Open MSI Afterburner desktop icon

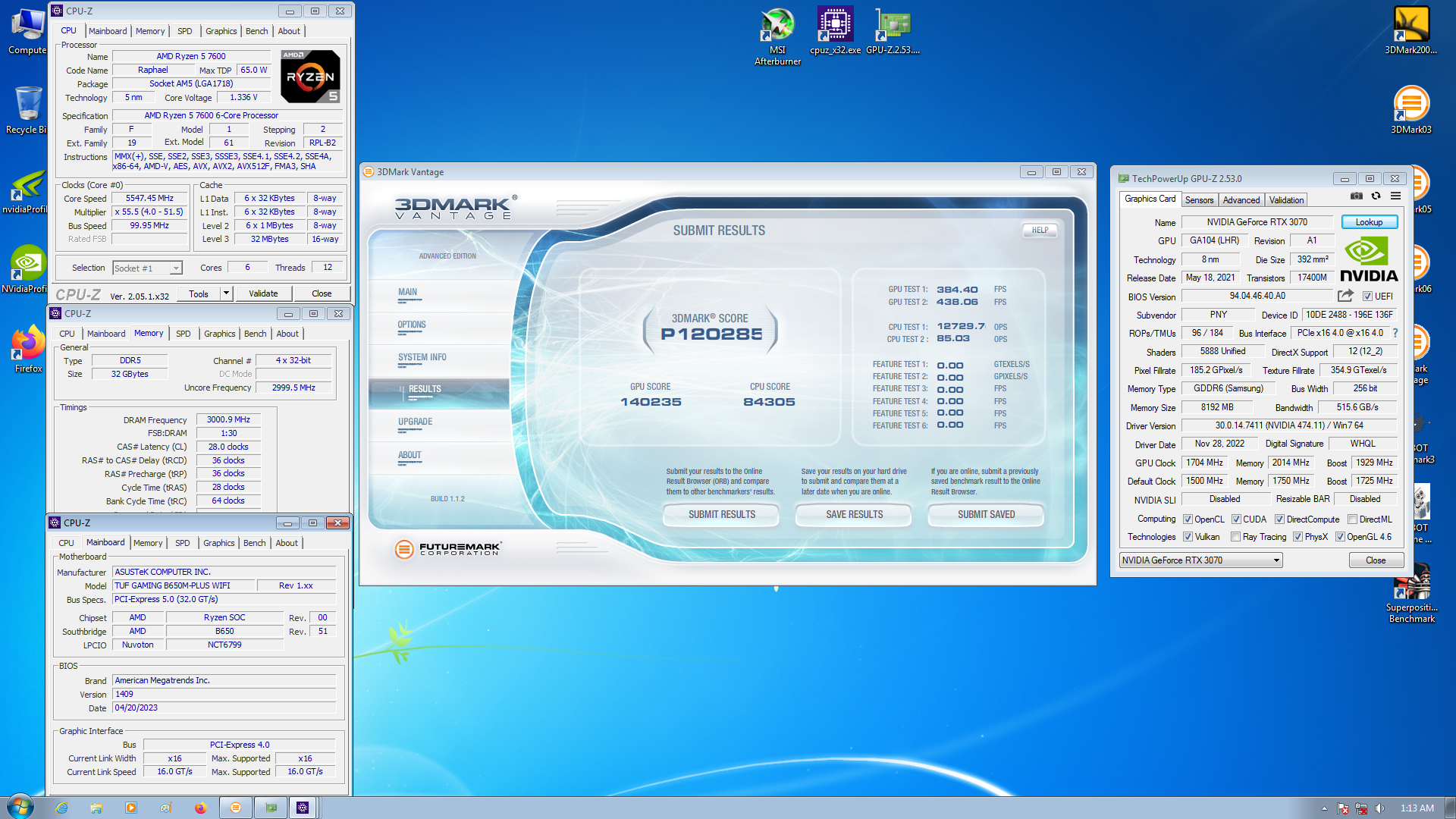pyautogui.click(x=777, y=36)
